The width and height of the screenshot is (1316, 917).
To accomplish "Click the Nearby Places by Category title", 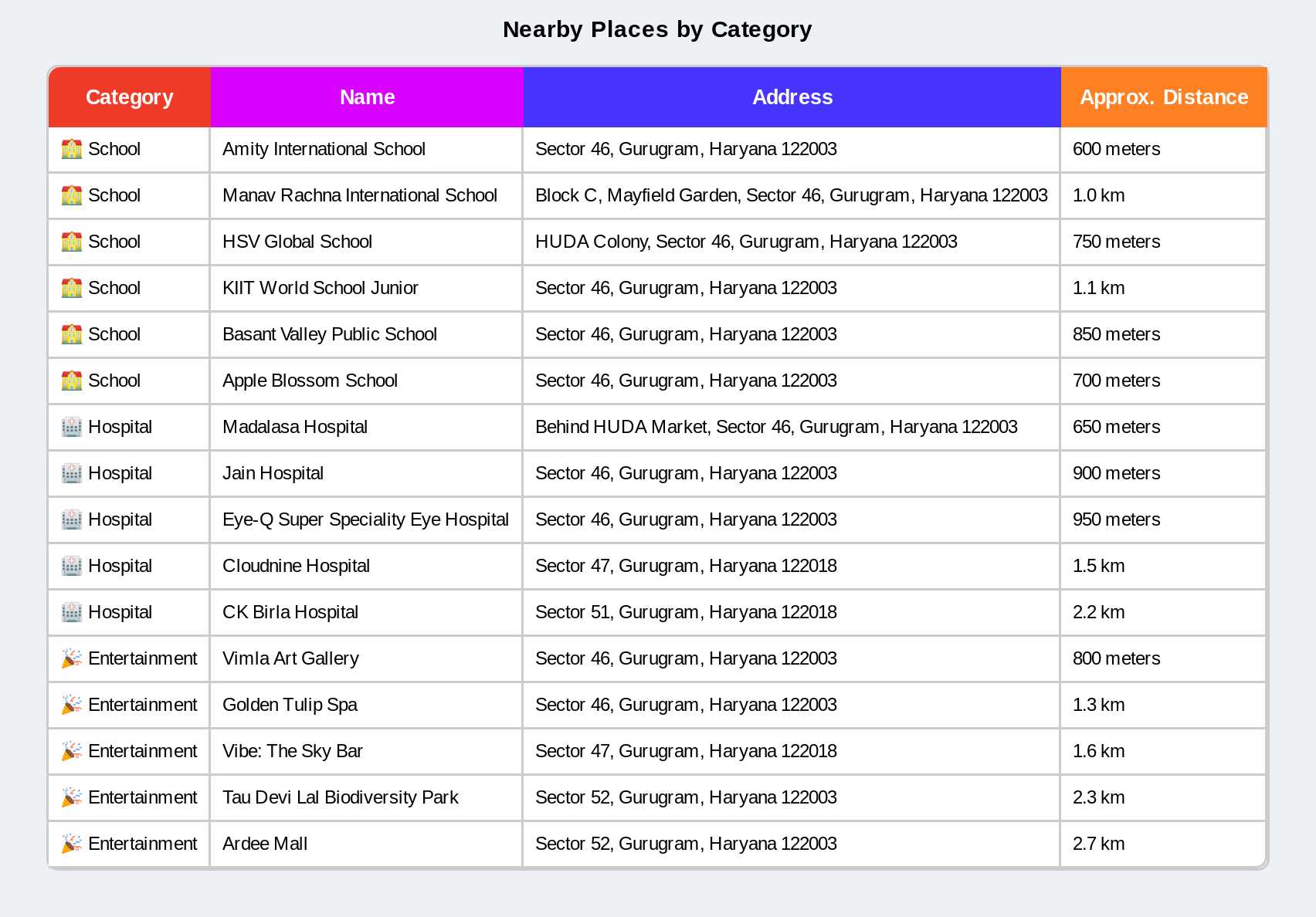I will [x=657, y=29].
